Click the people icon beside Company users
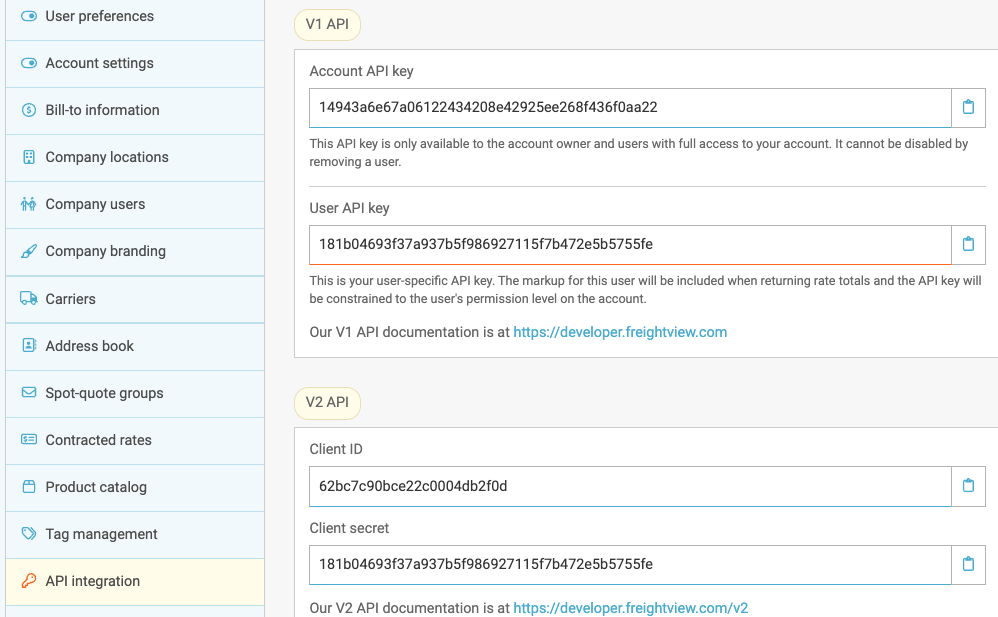Viewport: 998px width, 617px height. [x=28, y=205]
